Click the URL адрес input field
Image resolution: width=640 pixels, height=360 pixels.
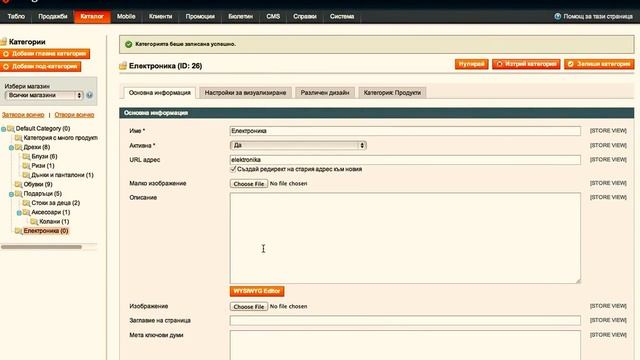405,160
